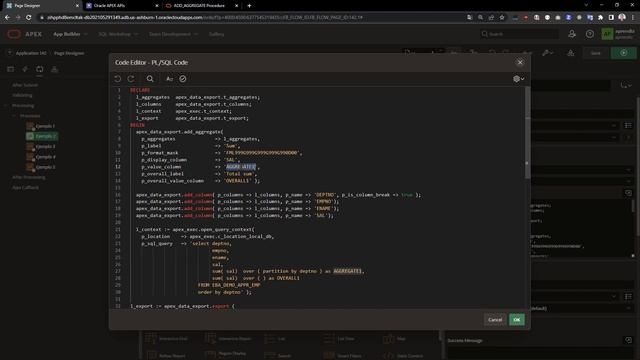Reload the browser page
Viewport: 640px width, 360px height.
click(29, 18)
